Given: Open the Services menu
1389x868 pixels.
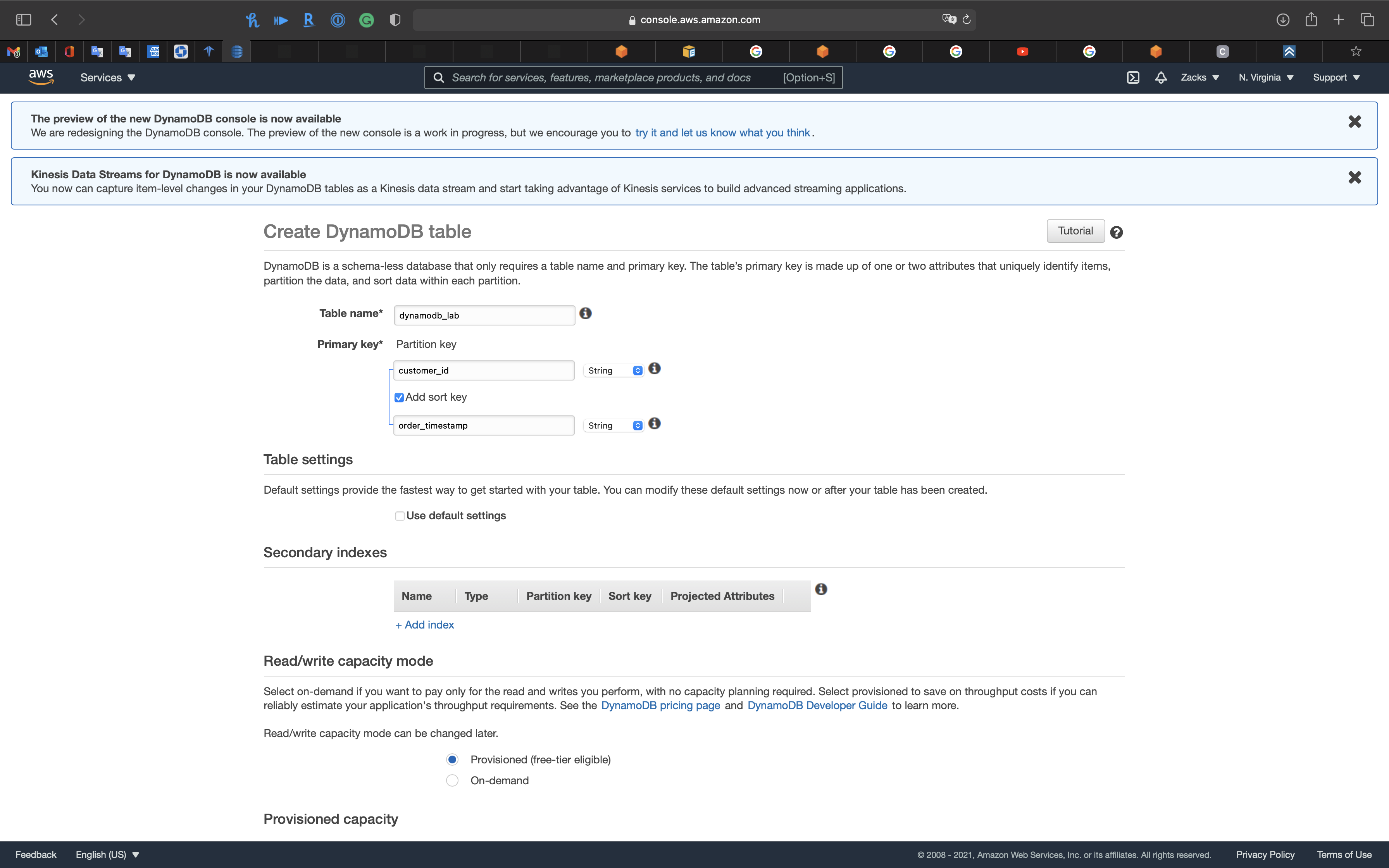Looking at the screenshot, I should tap(107, 77).
